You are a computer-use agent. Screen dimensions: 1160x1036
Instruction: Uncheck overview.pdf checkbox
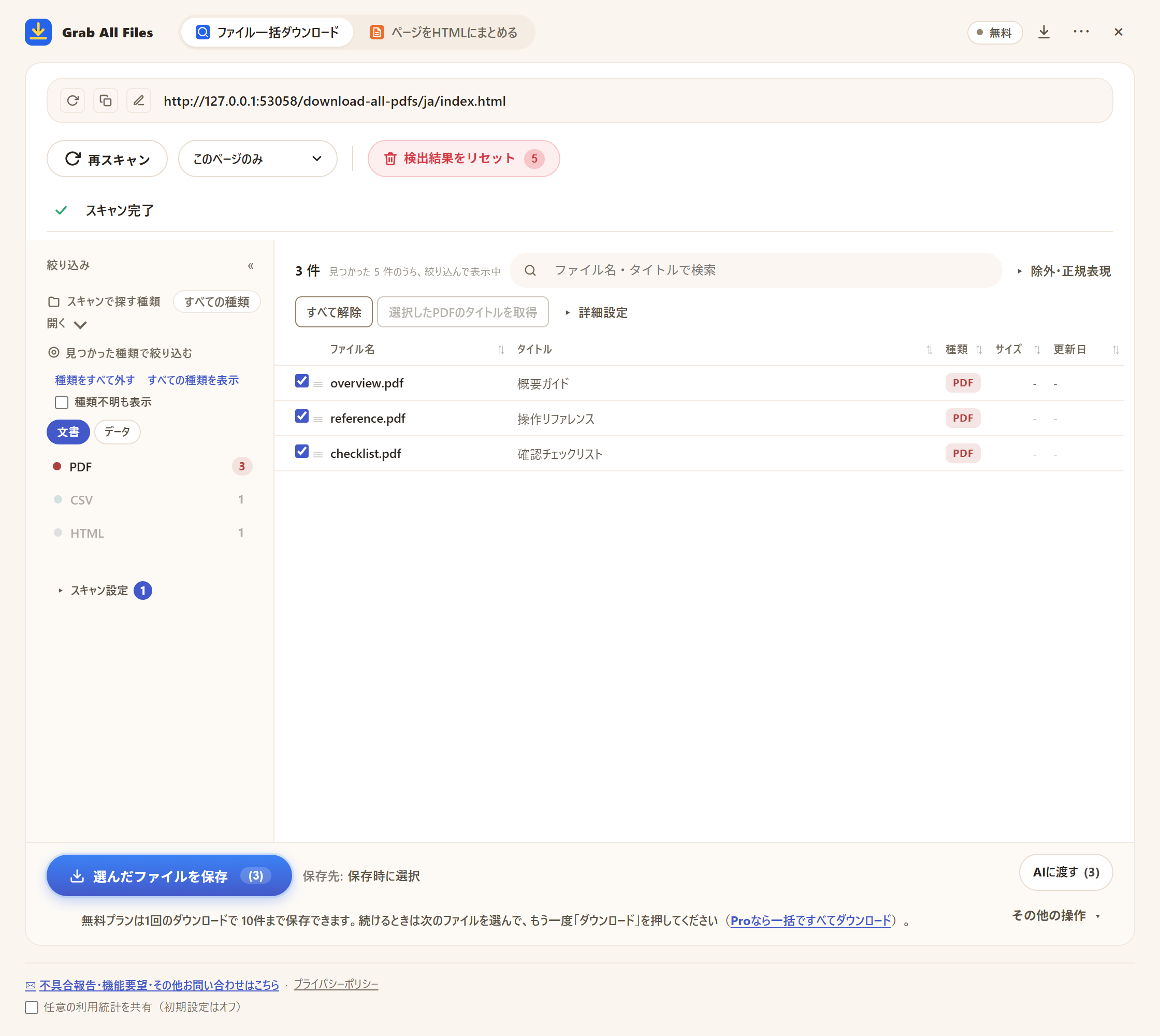tap(302, 381)
